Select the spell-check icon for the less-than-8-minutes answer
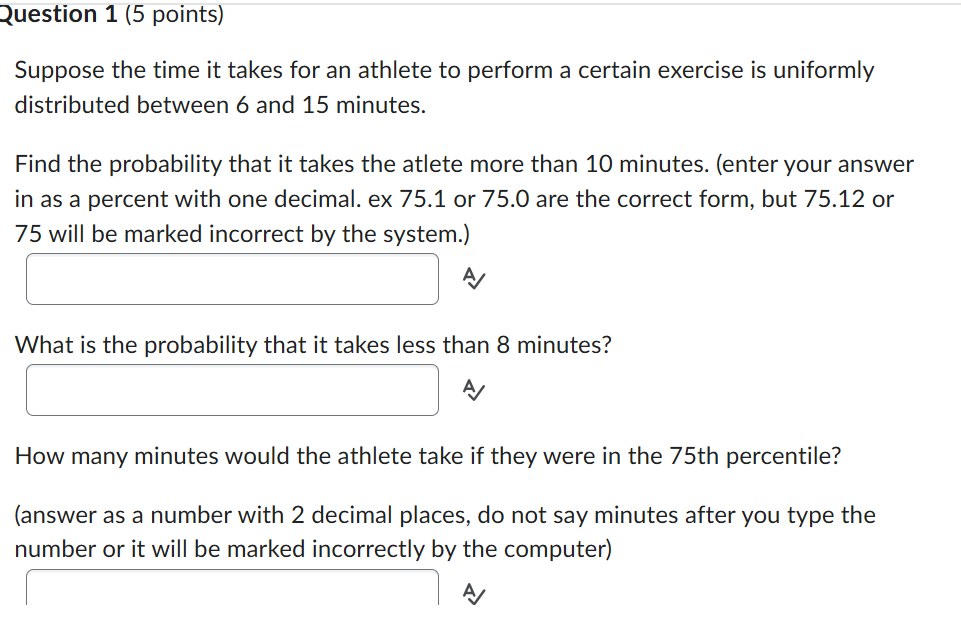961x623 pixels. 472,390
